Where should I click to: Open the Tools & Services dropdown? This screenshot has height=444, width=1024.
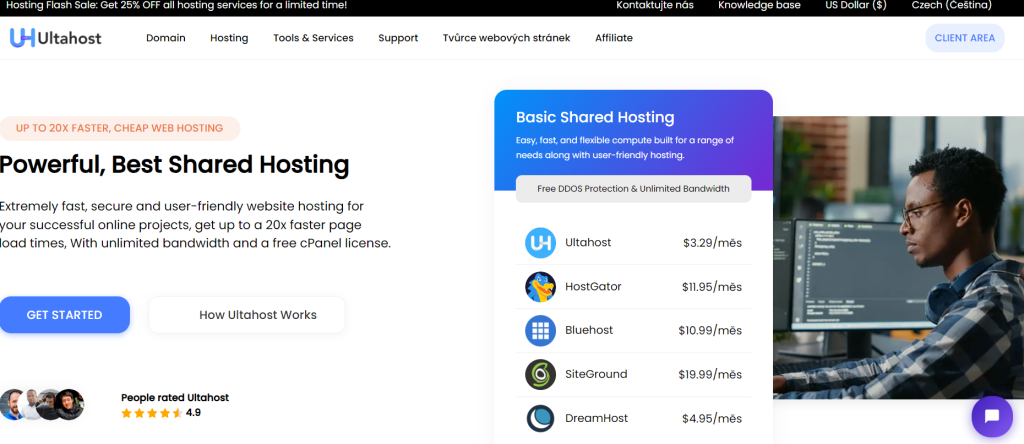313,38
